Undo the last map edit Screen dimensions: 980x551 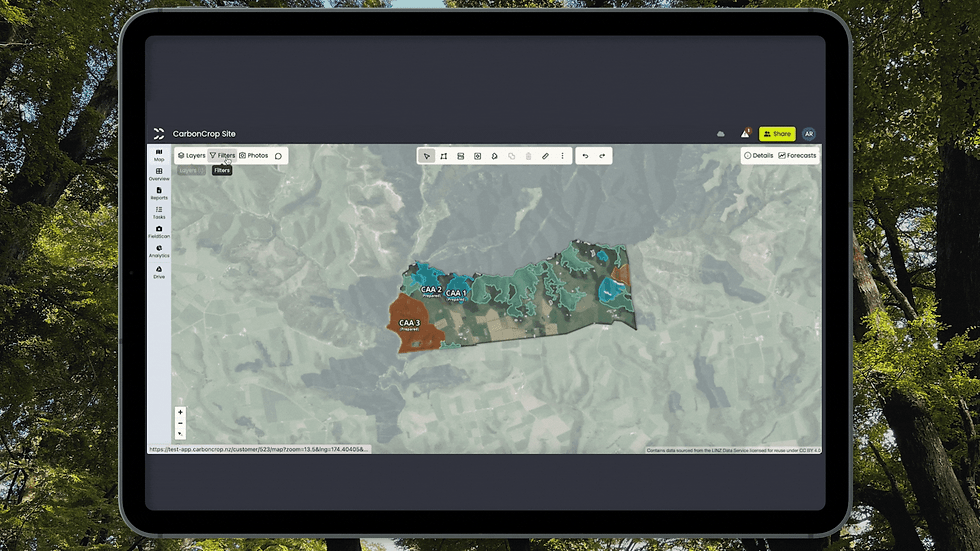click(585, 156)
